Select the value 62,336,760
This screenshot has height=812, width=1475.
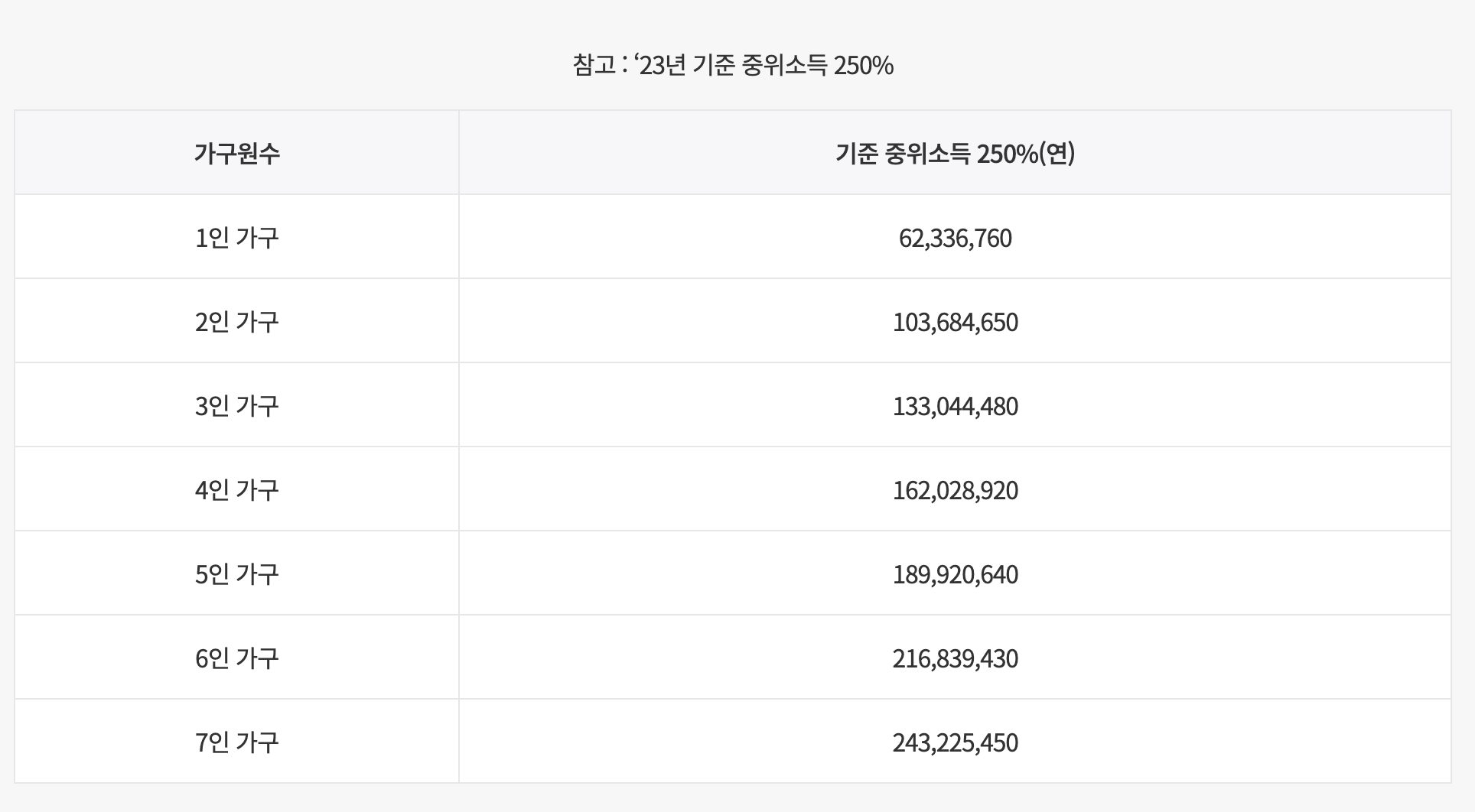click(x=955, y=239)
